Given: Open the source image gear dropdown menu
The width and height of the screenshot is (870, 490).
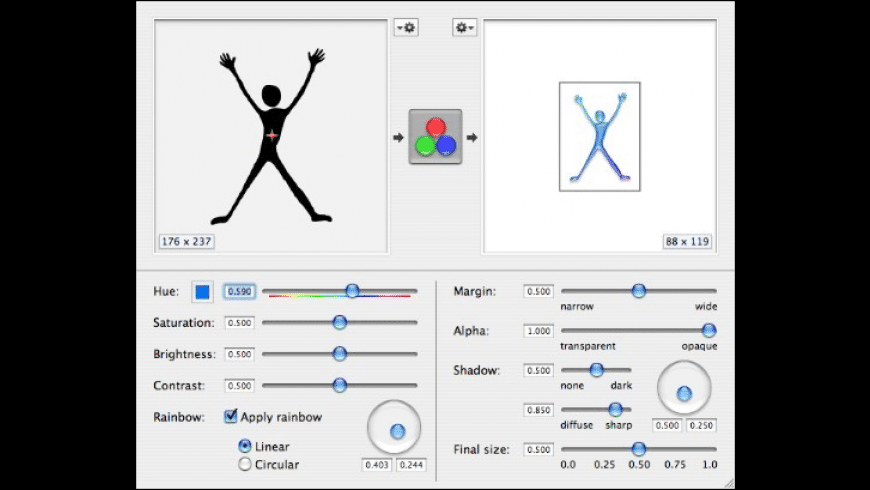Looking at the screenshot, I should 406,28.
